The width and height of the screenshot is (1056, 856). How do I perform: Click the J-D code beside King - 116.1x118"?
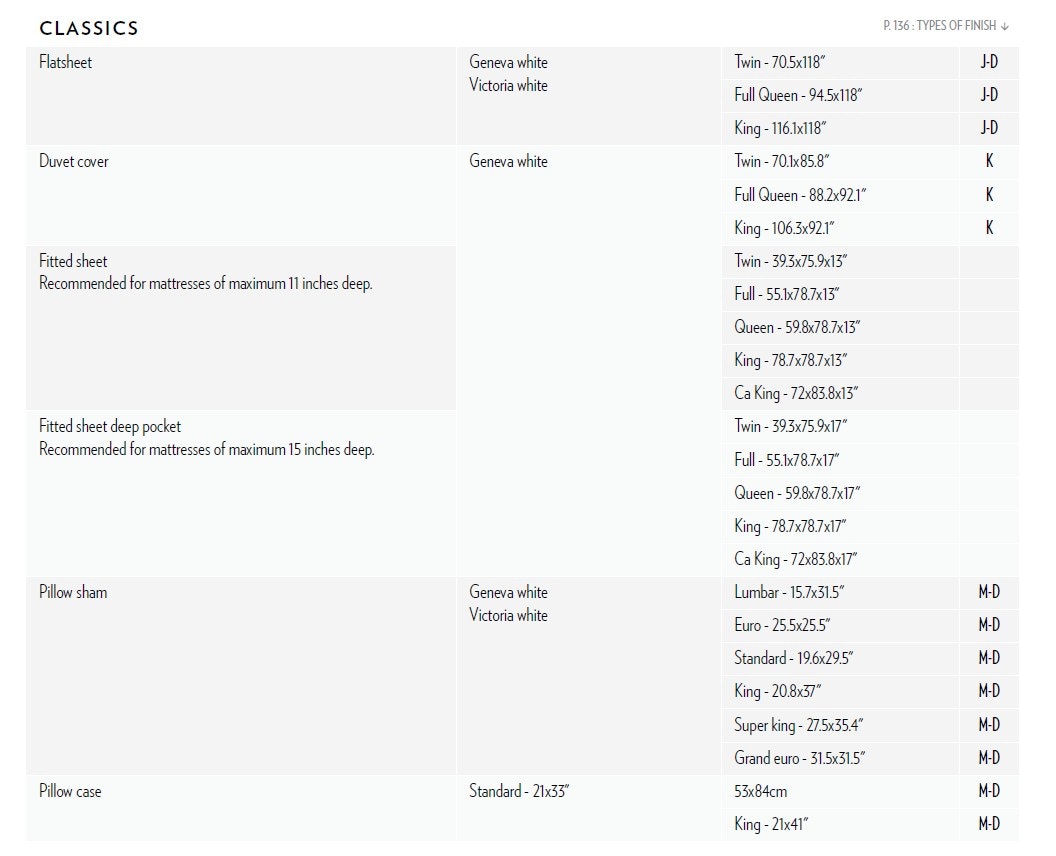coord(989,128)
